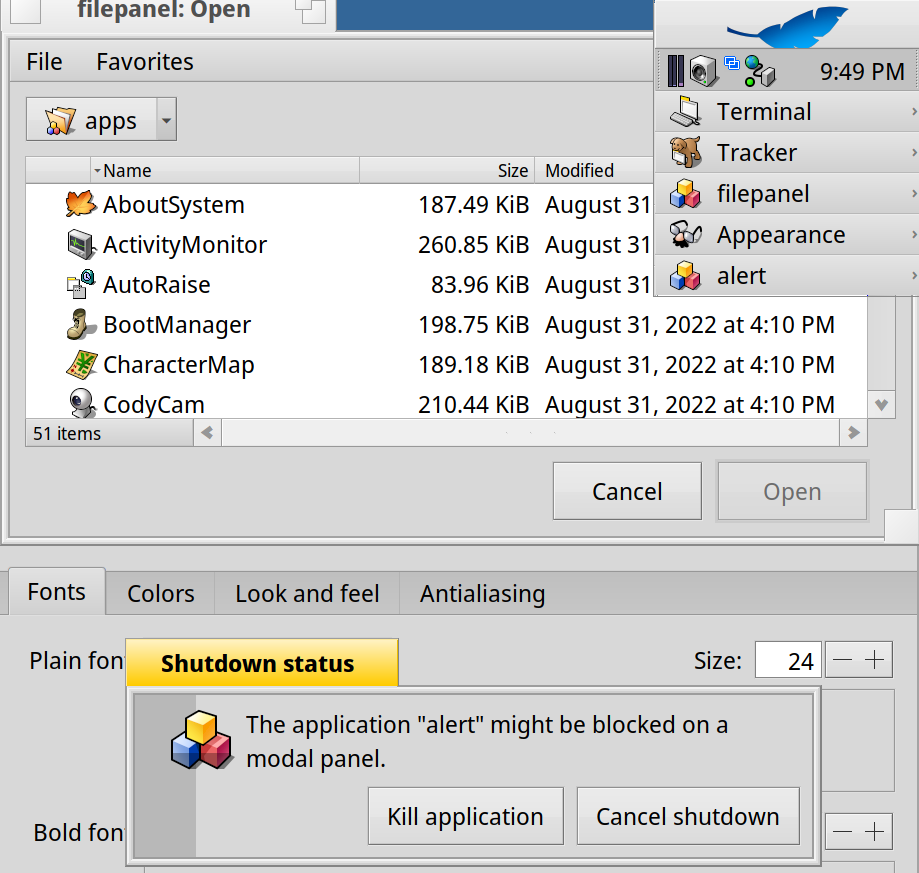Click the plain font Size field
This screenshot has height=873, width=919.
[x=788, y=660]
